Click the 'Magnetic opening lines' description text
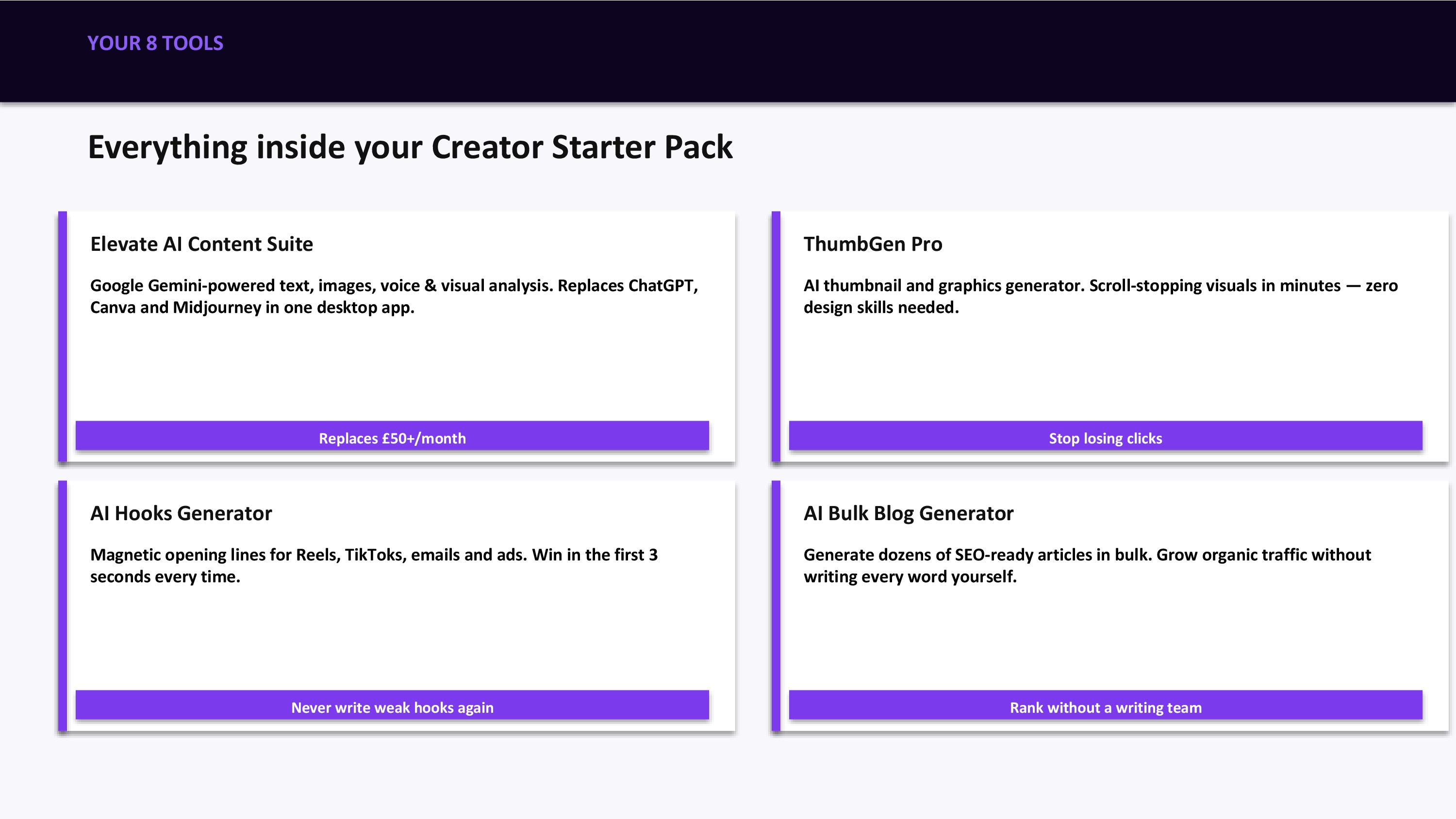This screenshot has width=1456, height=819. [x=374, y=565]
